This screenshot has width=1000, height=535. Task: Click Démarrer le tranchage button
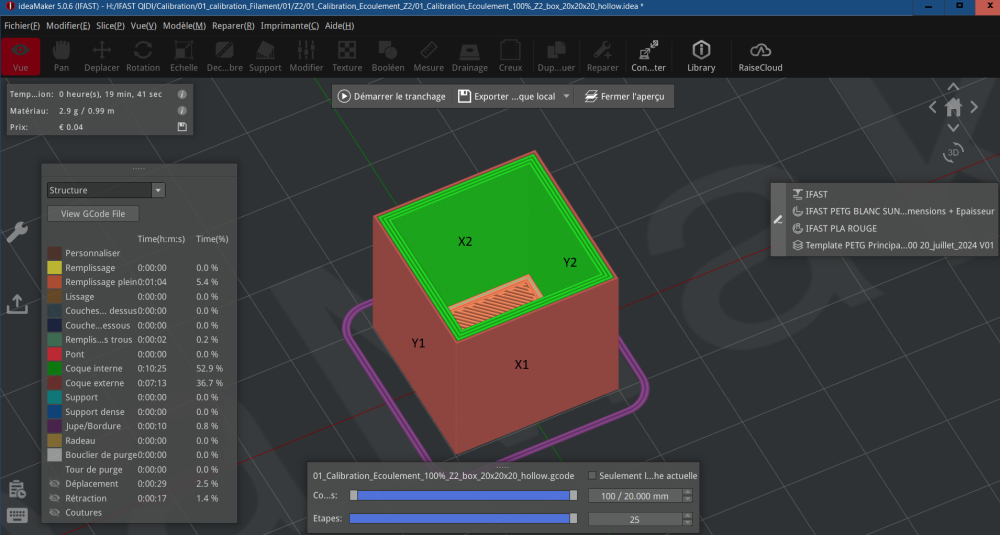[392, 96]
